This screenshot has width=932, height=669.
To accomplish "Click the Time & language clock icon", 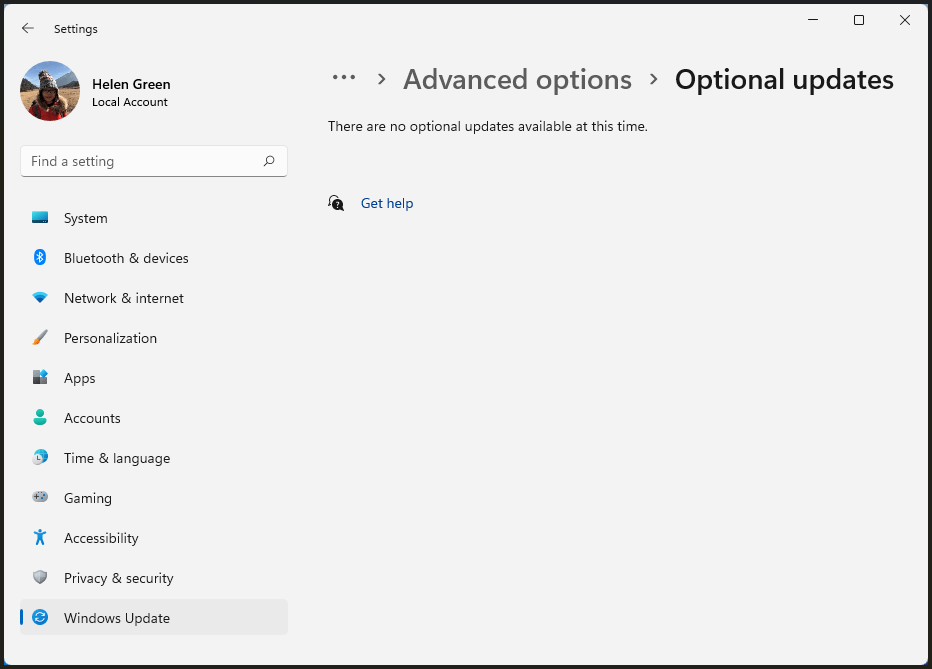I will (40, 457).
